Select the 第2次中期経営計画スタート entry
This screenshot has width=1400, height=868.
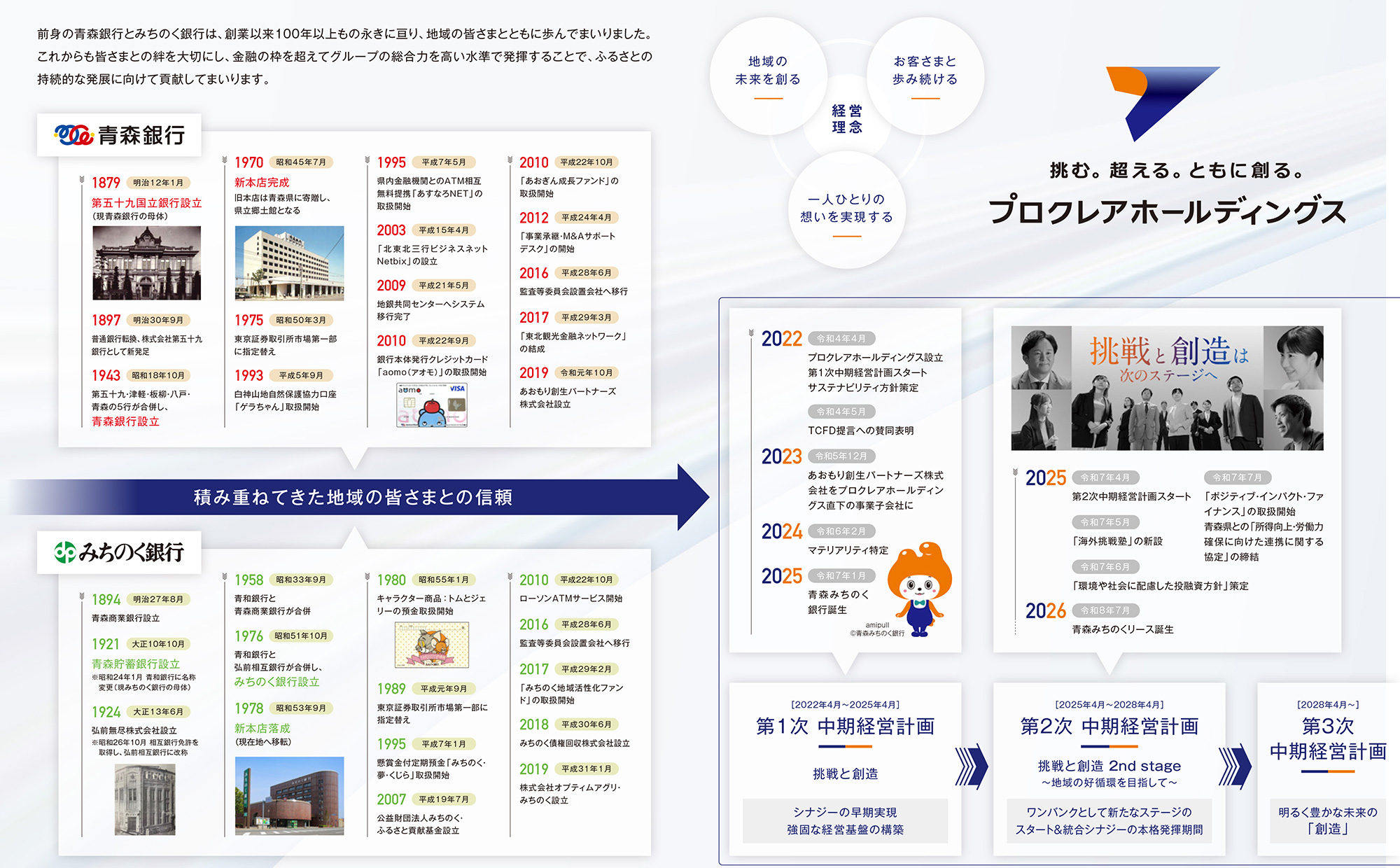[1132, 496]
